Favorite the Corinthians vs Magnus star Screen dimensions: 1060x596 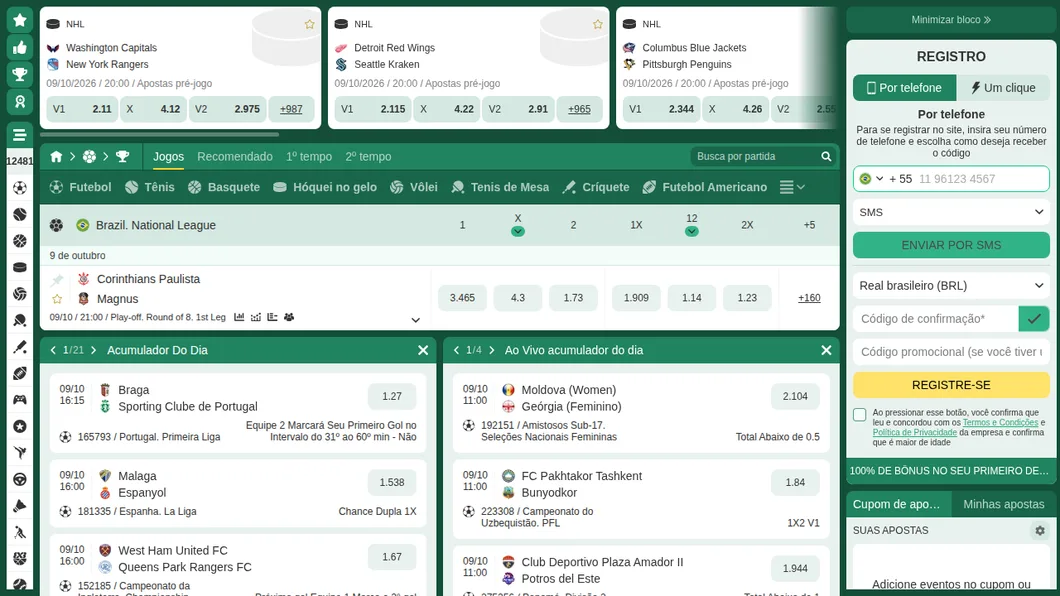click(x=57, y=299)
